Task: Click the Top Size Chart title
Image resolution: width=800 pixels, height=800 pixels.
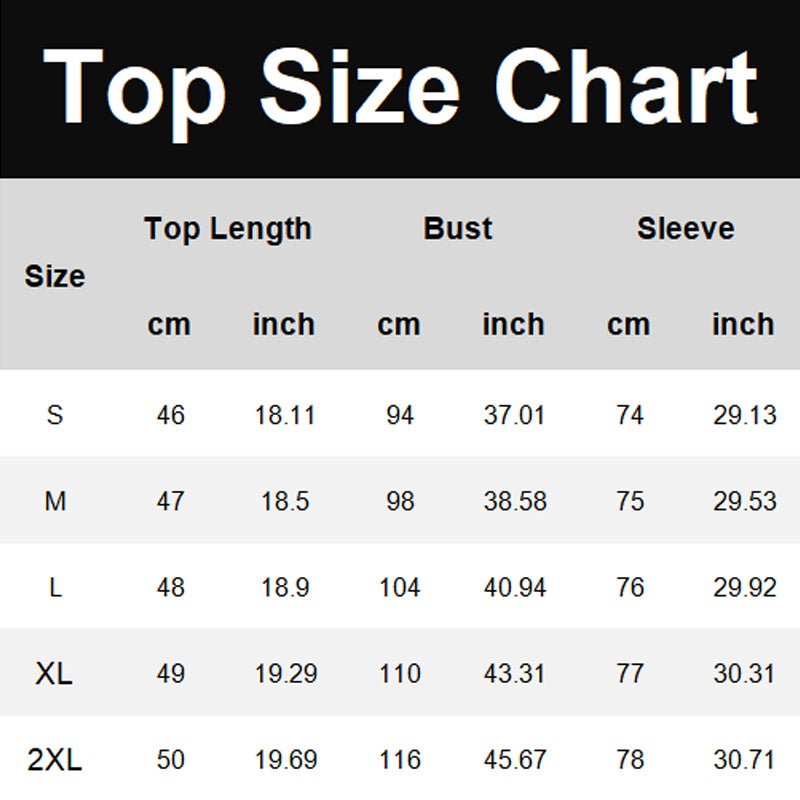Action: (400, 90)
